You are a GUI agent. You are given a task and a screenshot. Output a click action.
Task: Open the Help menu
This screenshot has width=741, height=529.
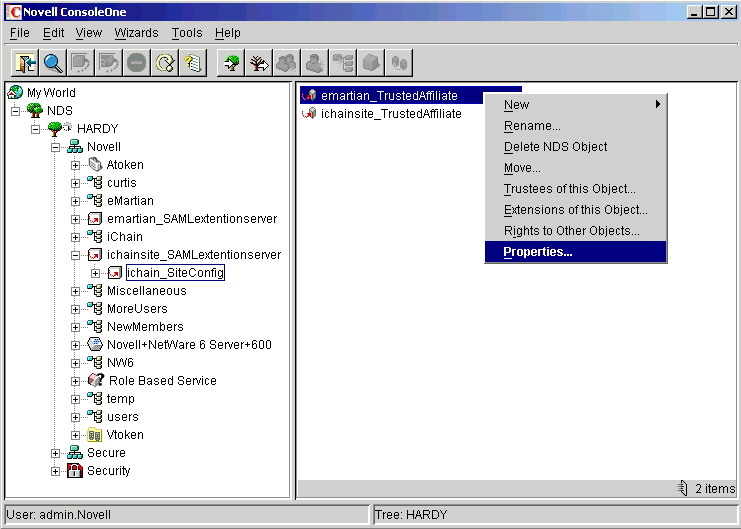click(x=228, y=33)
